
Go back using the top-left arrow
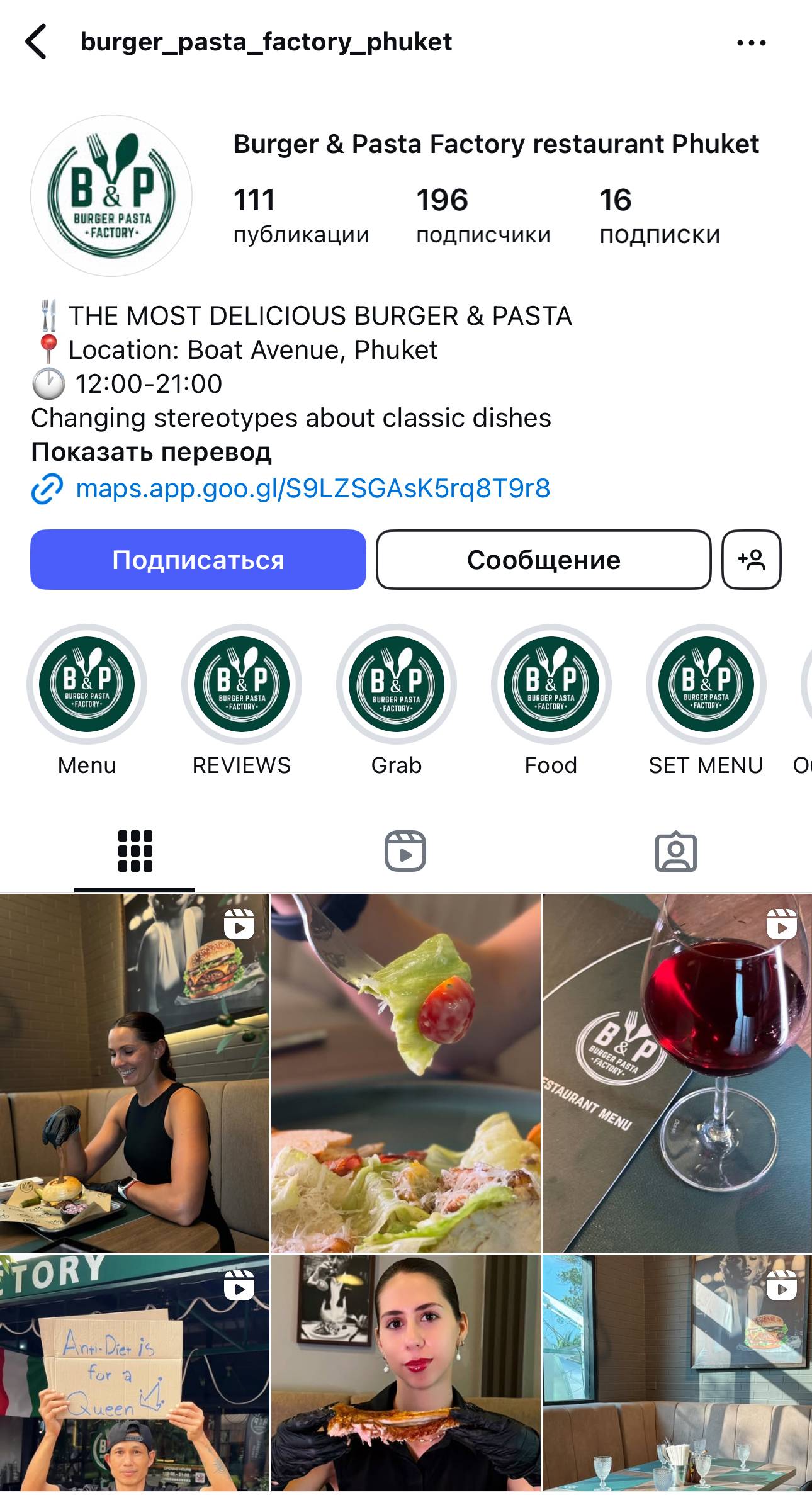coord(36,42)
